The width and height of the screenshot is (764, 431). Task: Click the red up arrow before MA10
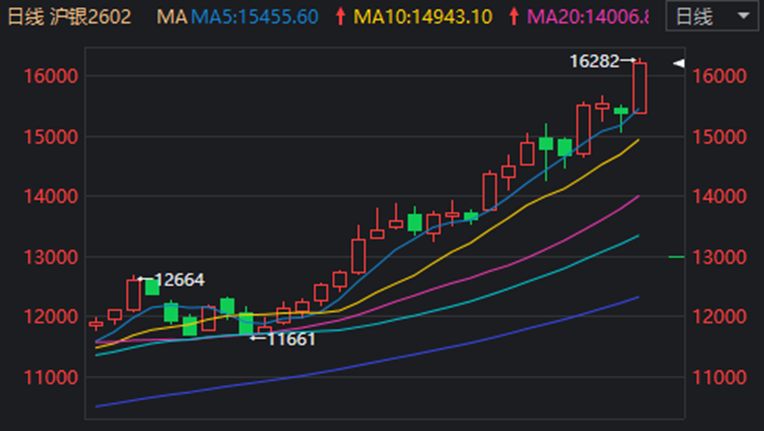click(x=342, y=17)
